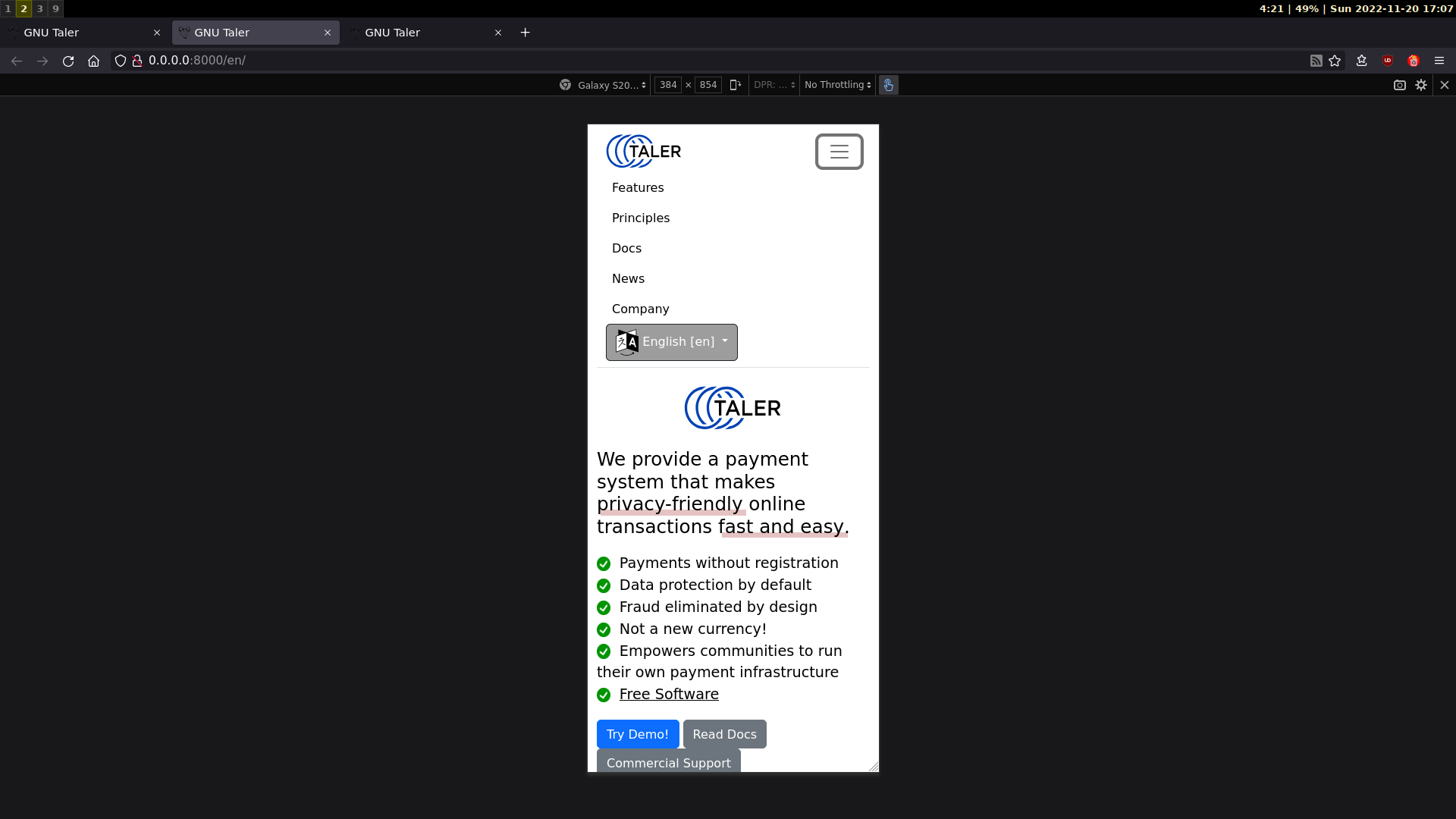Open responsive design mode settings gear
Screen dimensions: 1456x819
(x=1421, y=85)
